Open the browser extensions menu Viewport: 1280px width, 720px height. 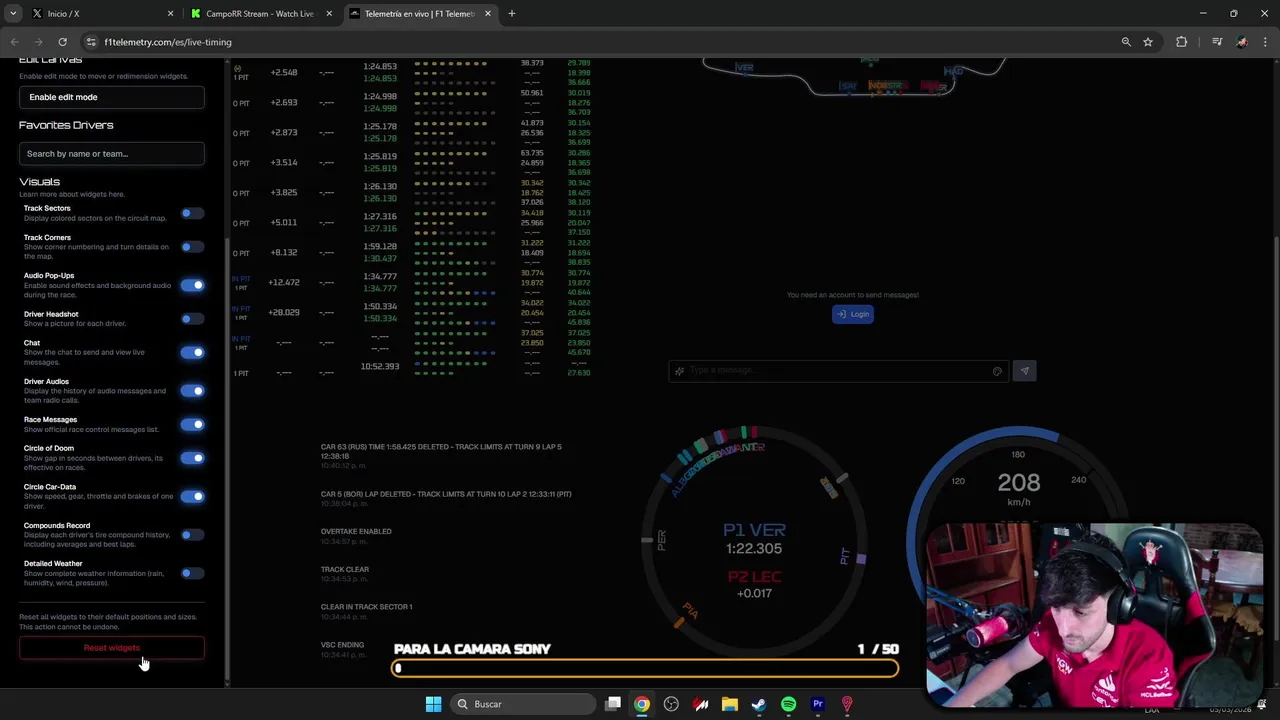[1182, 42]
